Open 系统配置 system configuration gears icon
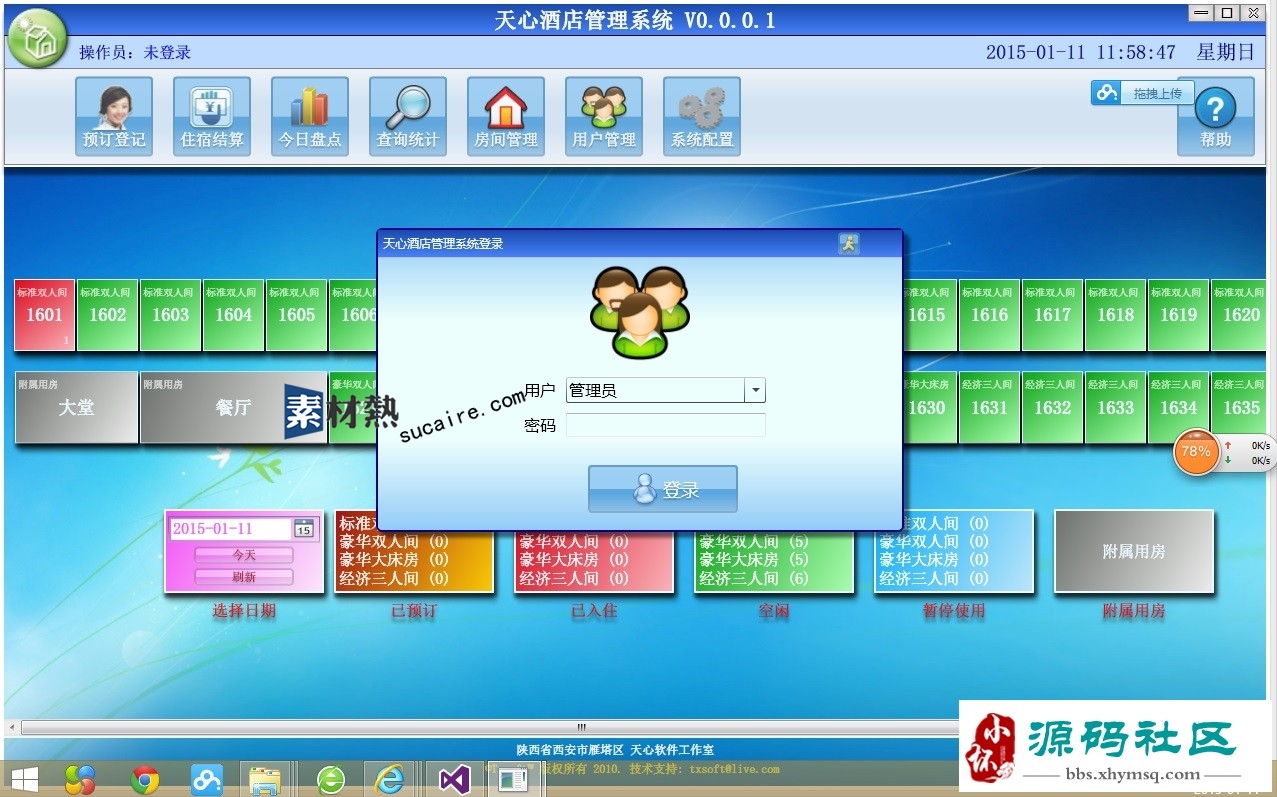This screenshot has height=797, width=1277. 702,117
